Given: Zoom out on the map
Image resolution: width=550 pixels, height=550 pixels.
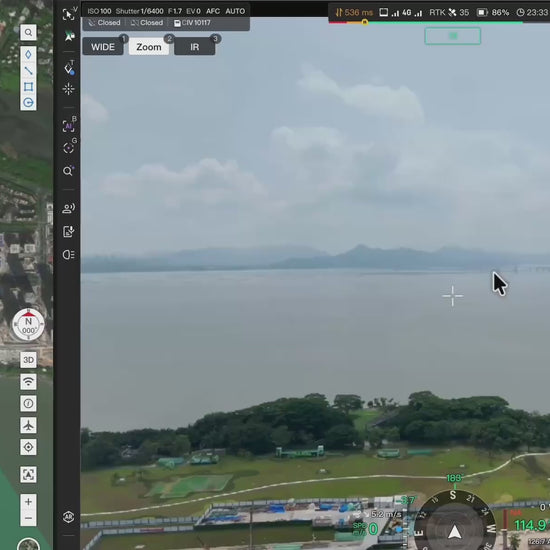Looking at the screenshot, I should (28, 518).
